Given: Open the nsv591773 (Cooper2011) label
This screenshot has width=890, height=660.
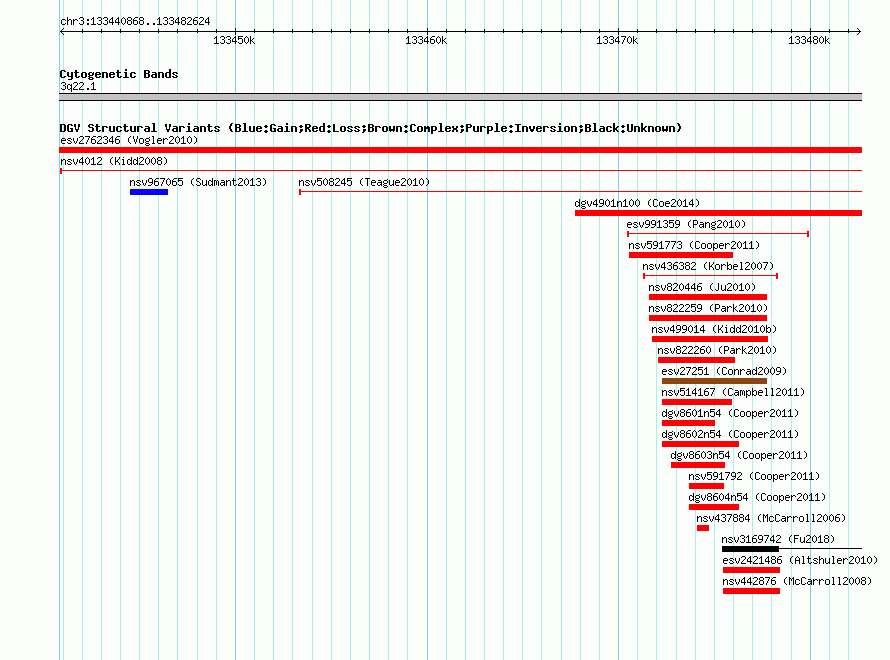Looking at the screenshot, I should pyautogui.click(x=694, y=245).
